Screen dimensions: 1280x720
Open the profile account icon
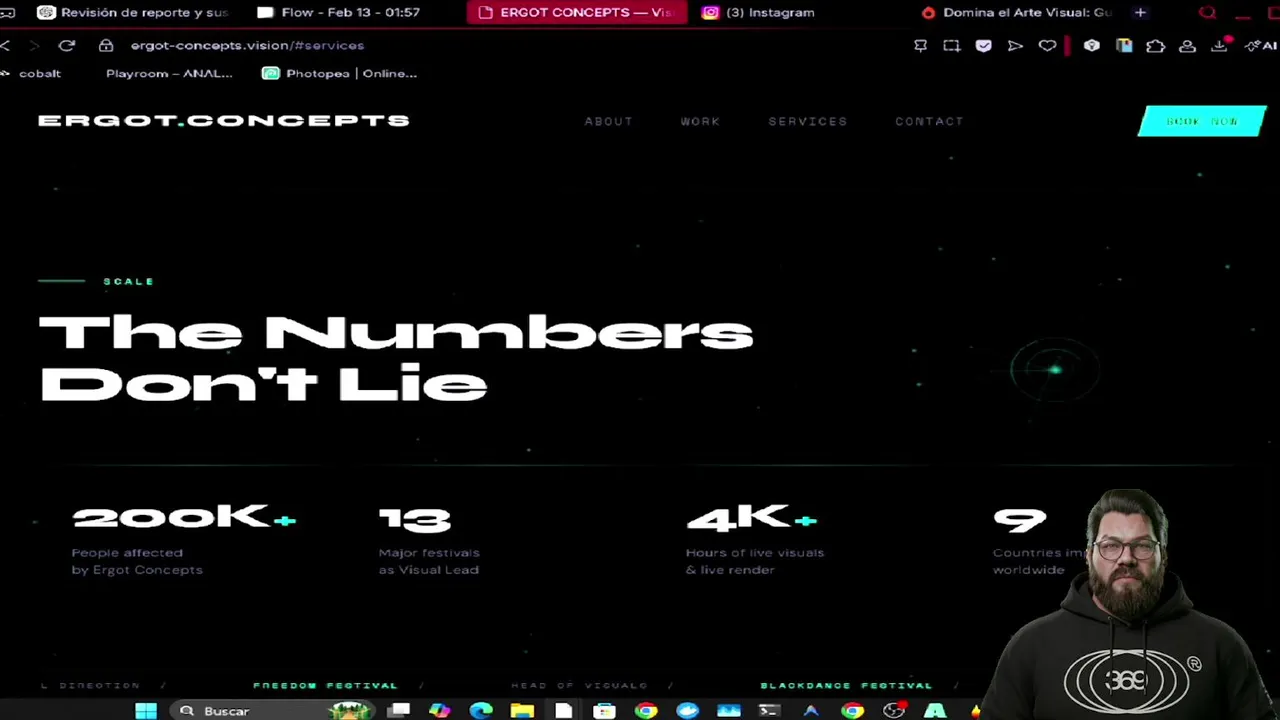[1187, 46]
